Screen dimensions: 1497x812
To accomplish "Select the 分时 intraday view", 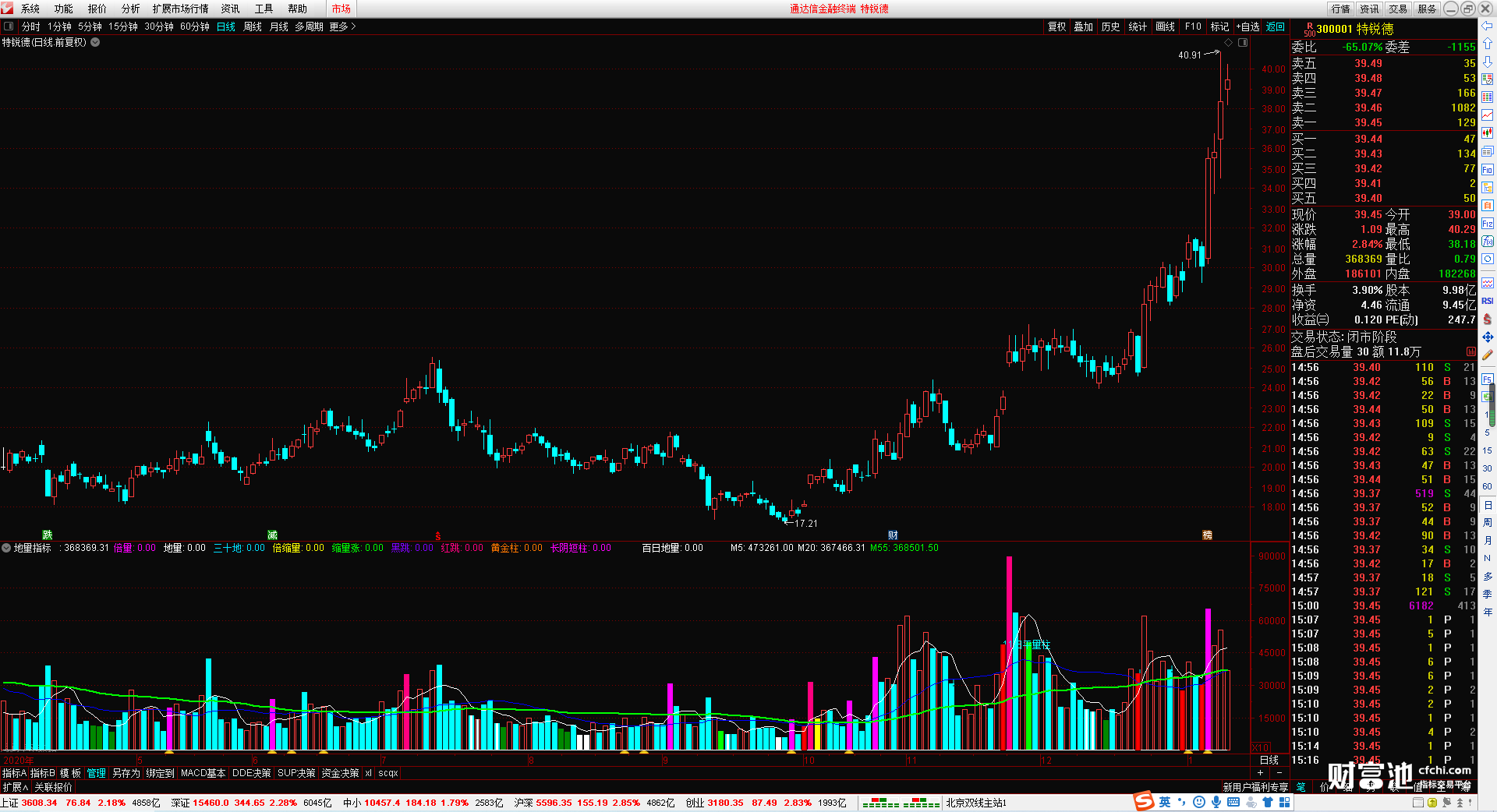I will 30,26.
